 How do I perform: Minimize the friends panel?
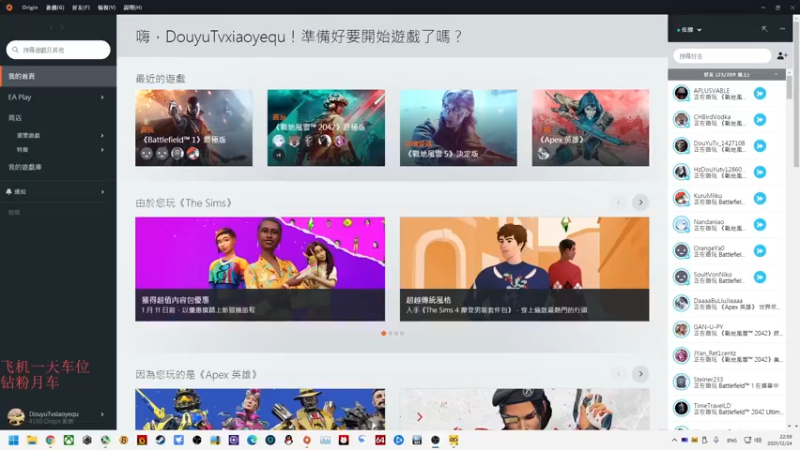click(782, 29)
